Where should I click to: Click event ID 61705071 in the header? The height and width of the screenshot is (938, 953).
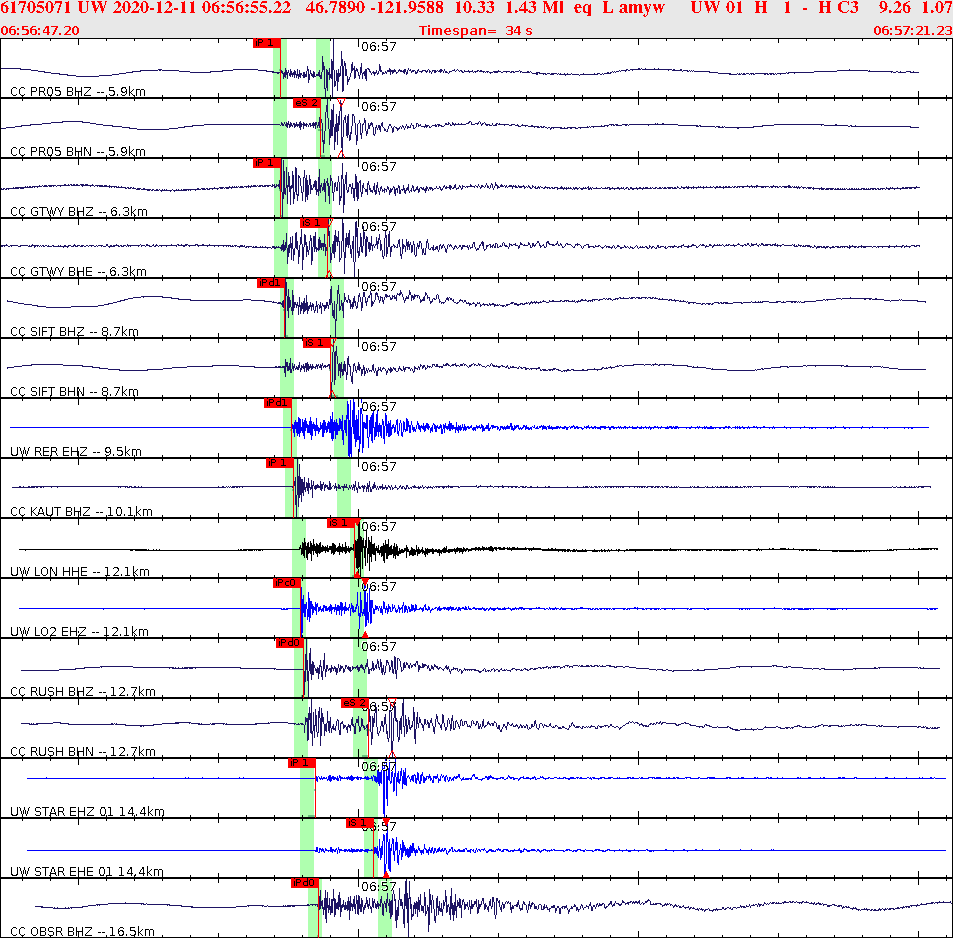pyautogui.click(x=35, y=9)
